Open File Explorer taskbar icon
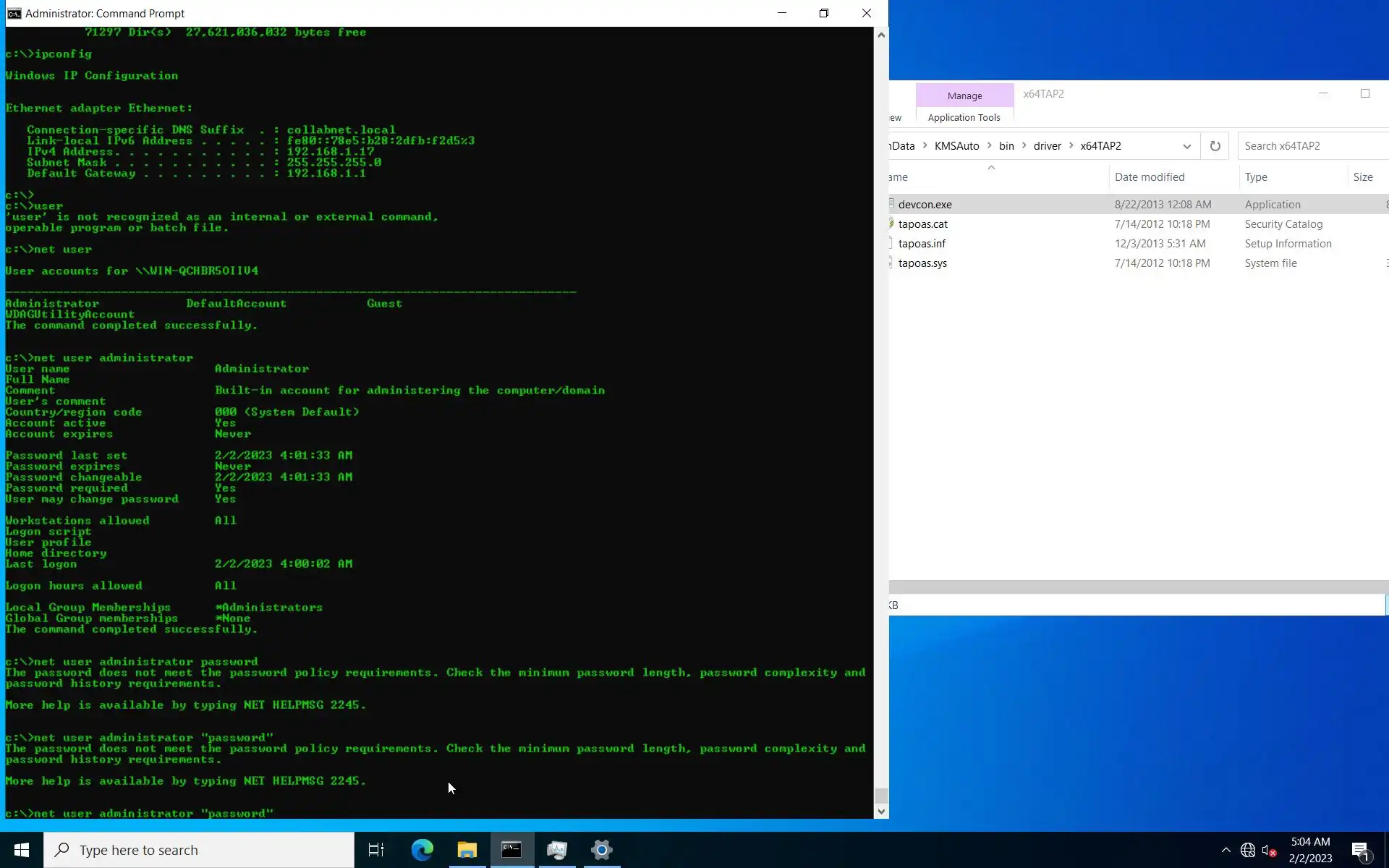Screen dimensions: 1389x868 click(467, 849)
